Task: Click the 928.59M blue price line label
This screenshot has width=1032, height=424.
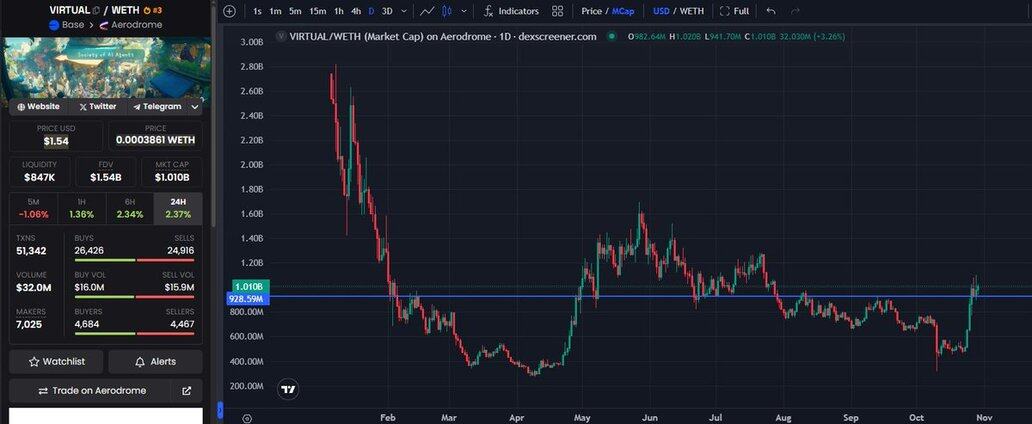Action: [245, 298]
